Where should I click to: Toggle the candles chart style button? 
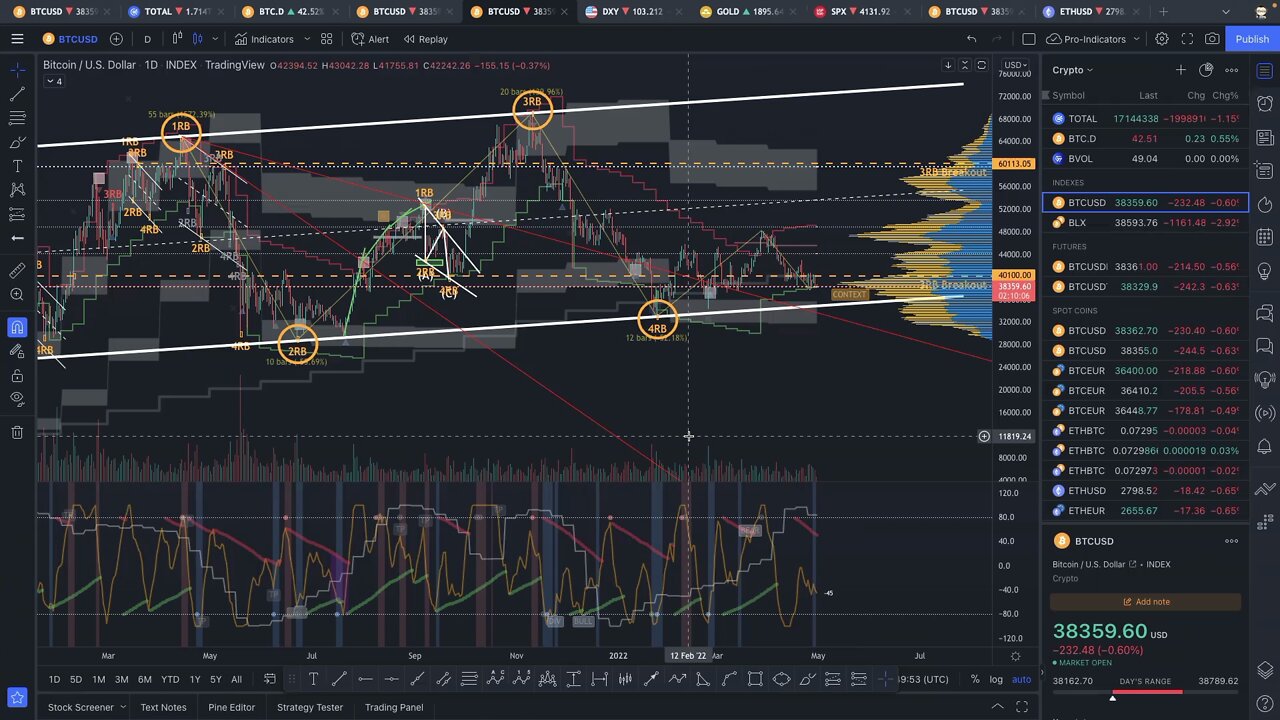pos(197,39)
